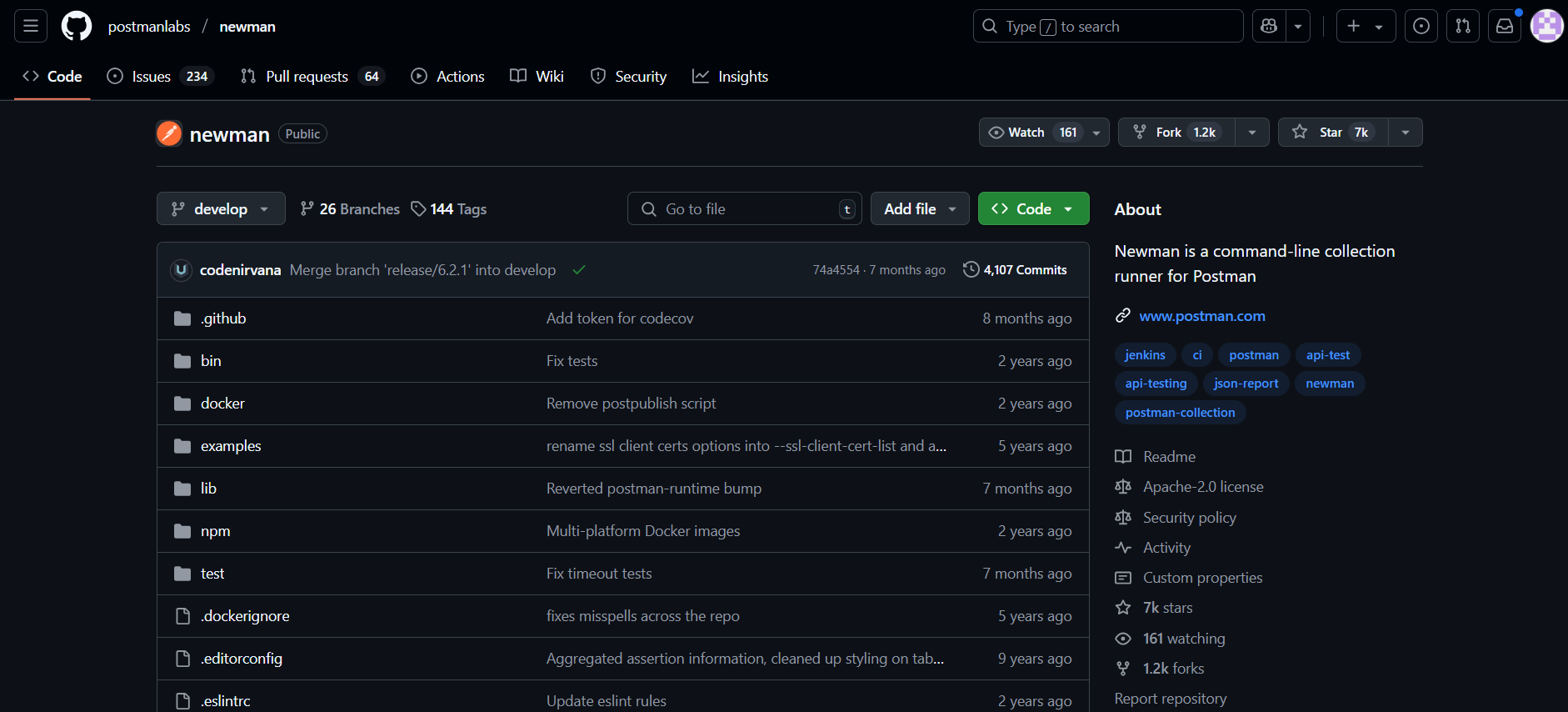Open the green Code dropdown
1568x712 pixels.
1033,209
